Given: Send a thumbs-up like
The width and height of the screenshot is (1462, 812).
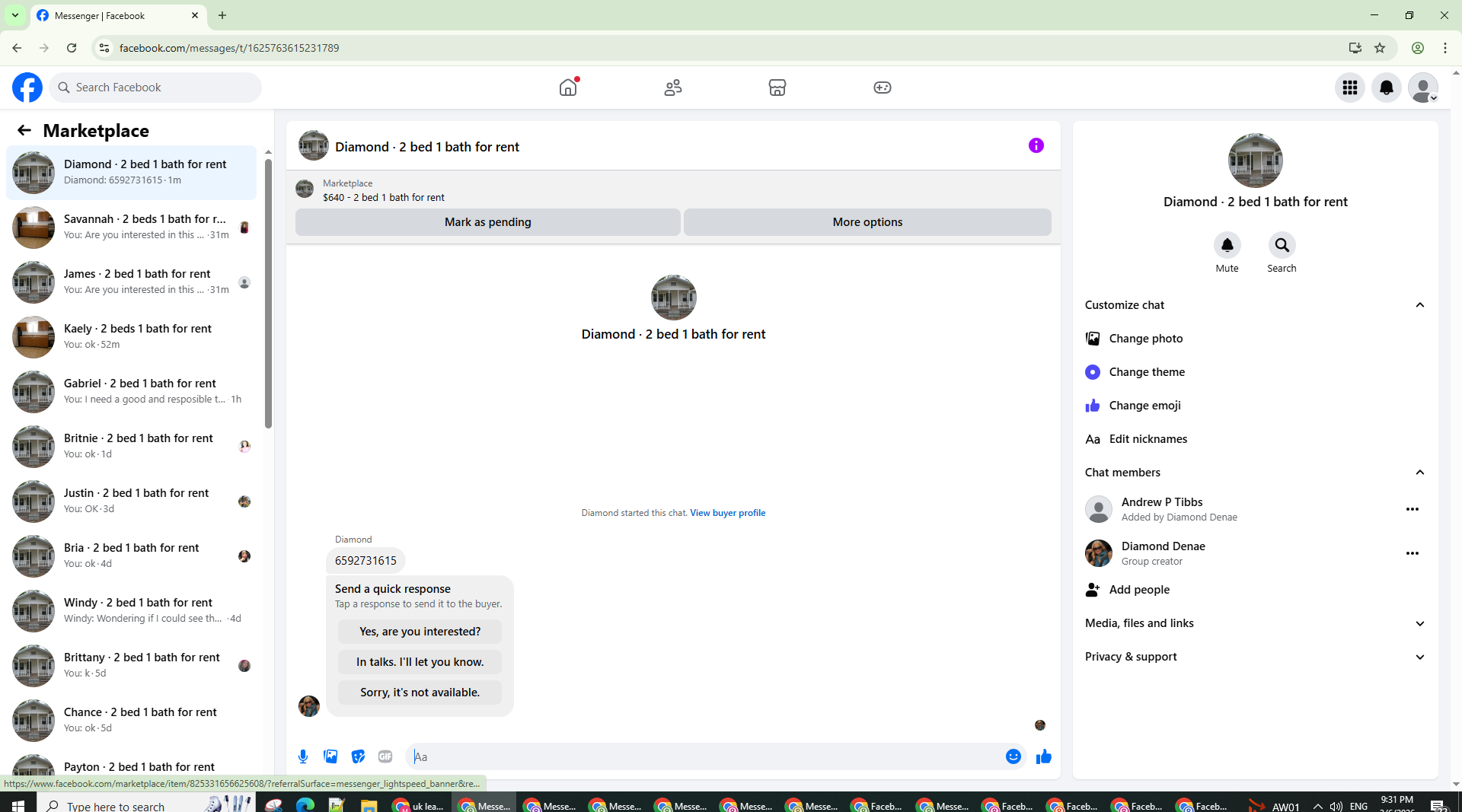Looking at the screenshot, I should 1043,756.
